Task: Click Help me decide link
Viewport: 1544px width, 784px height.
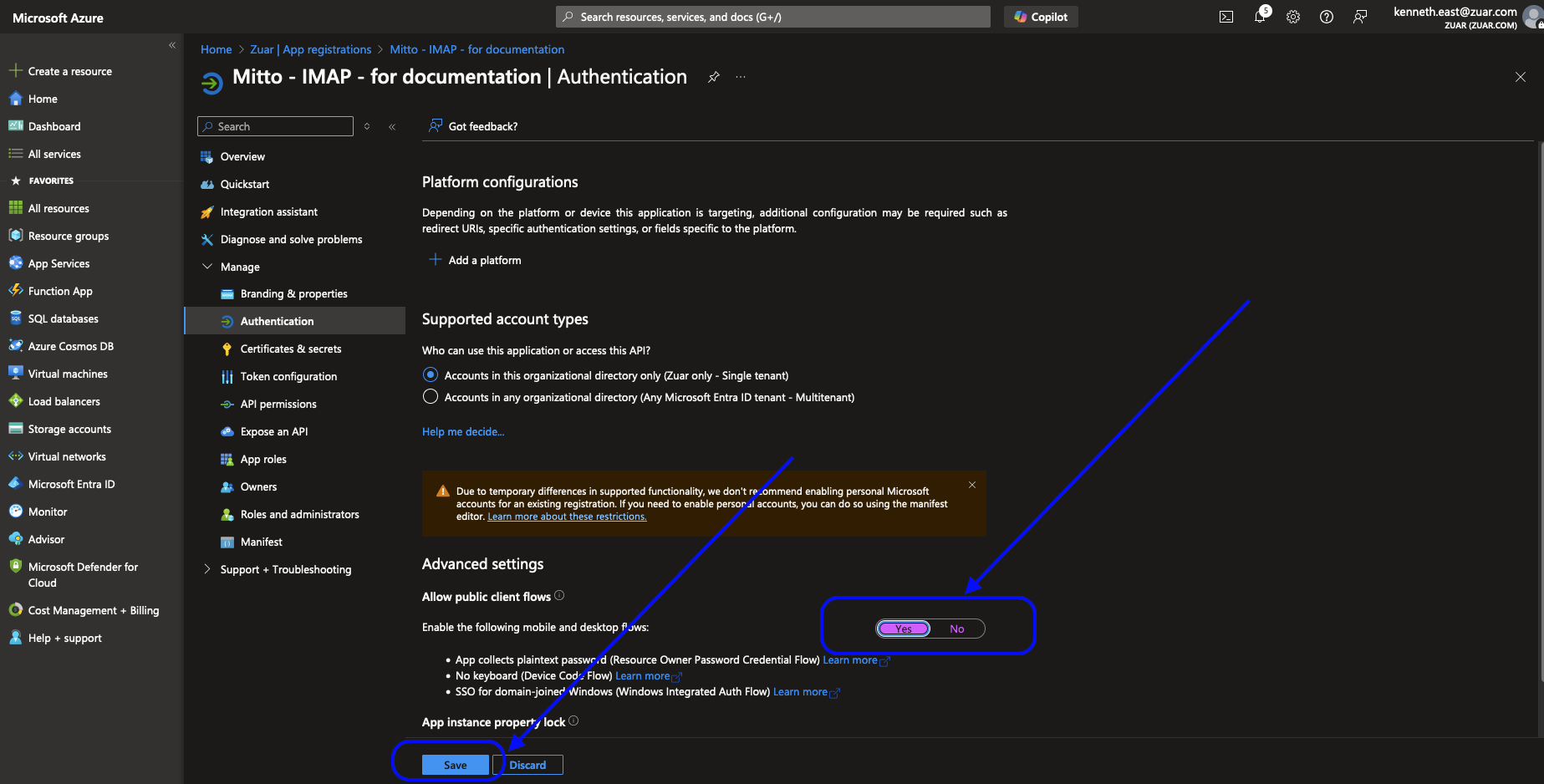Action: pyautogui.click(x=463, y=432)
